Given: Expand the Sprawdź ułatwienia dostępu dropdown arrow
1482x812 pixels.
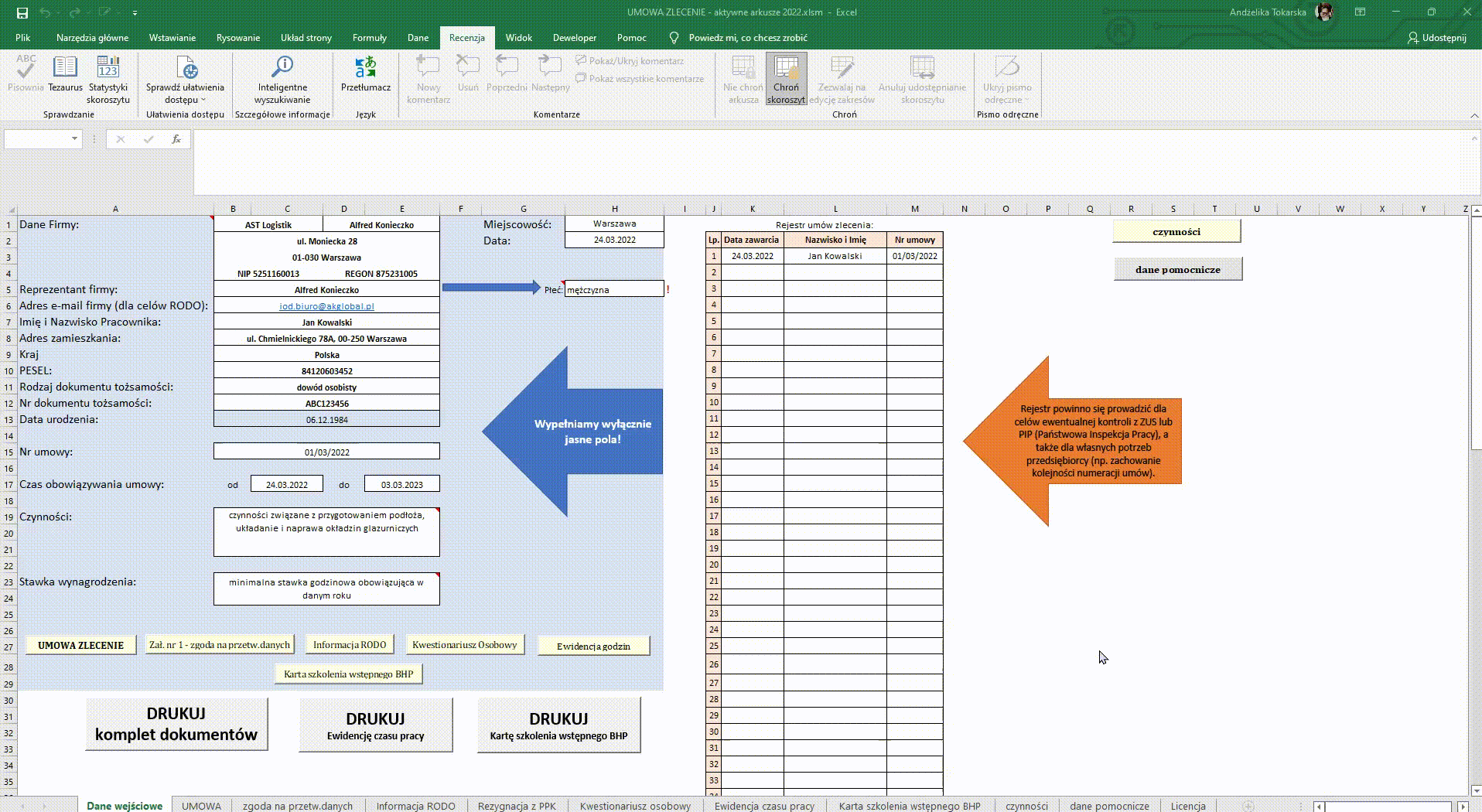Looking at the screenshot, I should (203, 100).
